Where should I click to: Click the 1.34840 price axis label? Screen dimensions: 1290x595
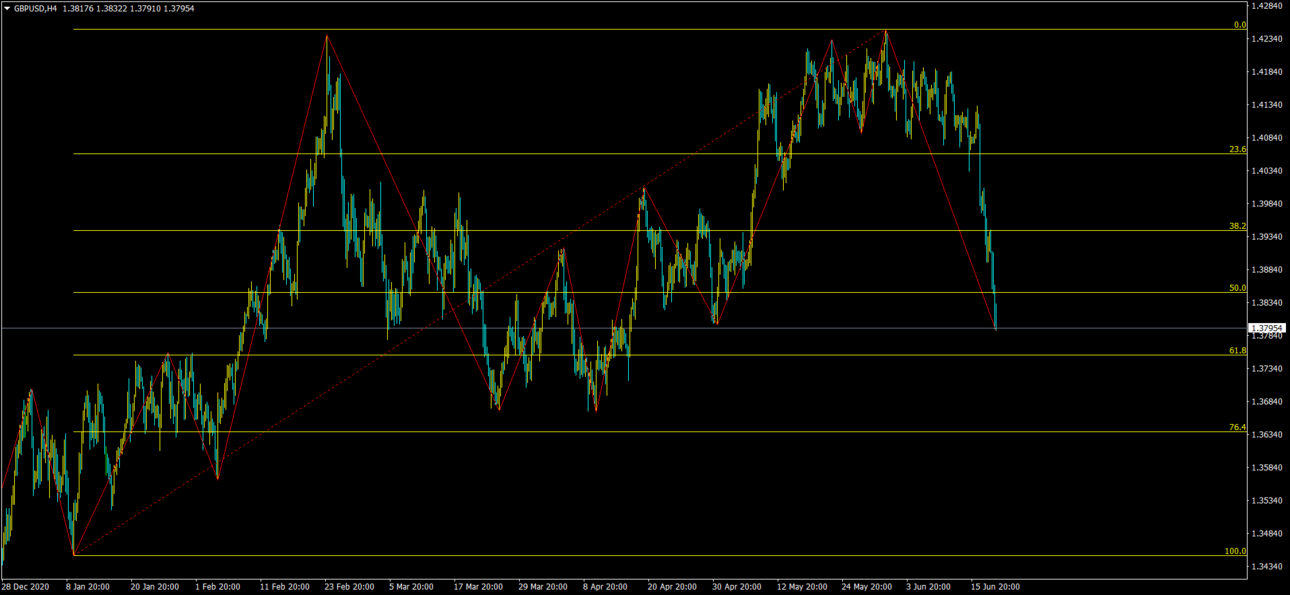1268,534
